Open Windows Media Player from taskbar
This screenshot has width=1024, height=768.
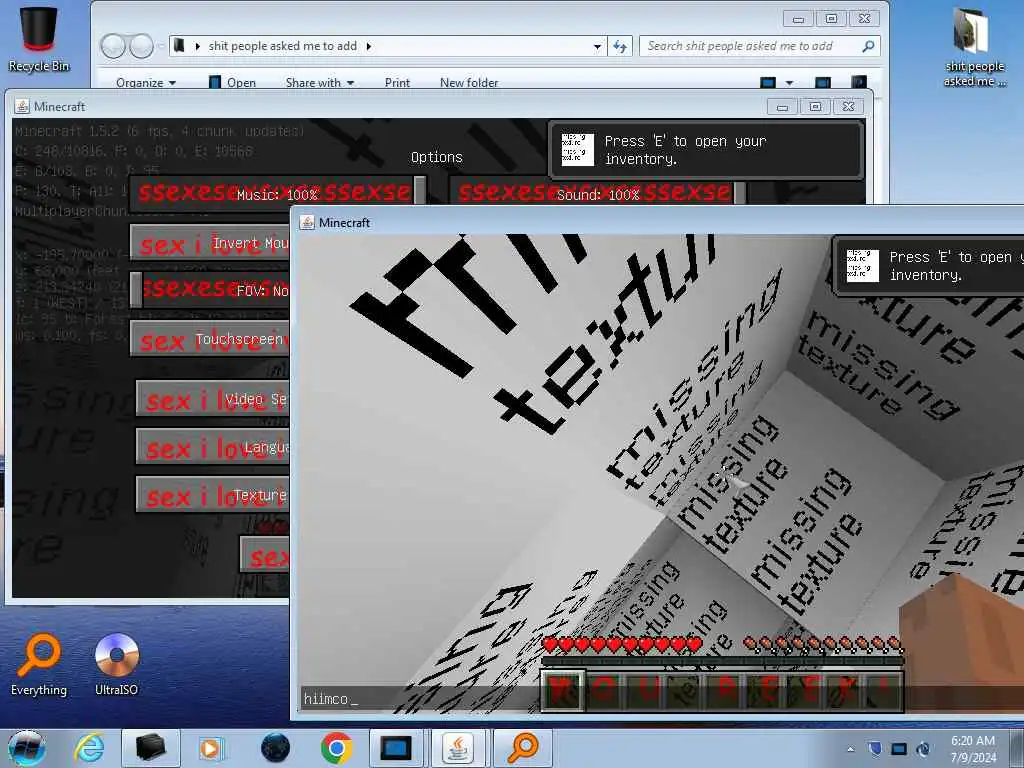(211, 748)
